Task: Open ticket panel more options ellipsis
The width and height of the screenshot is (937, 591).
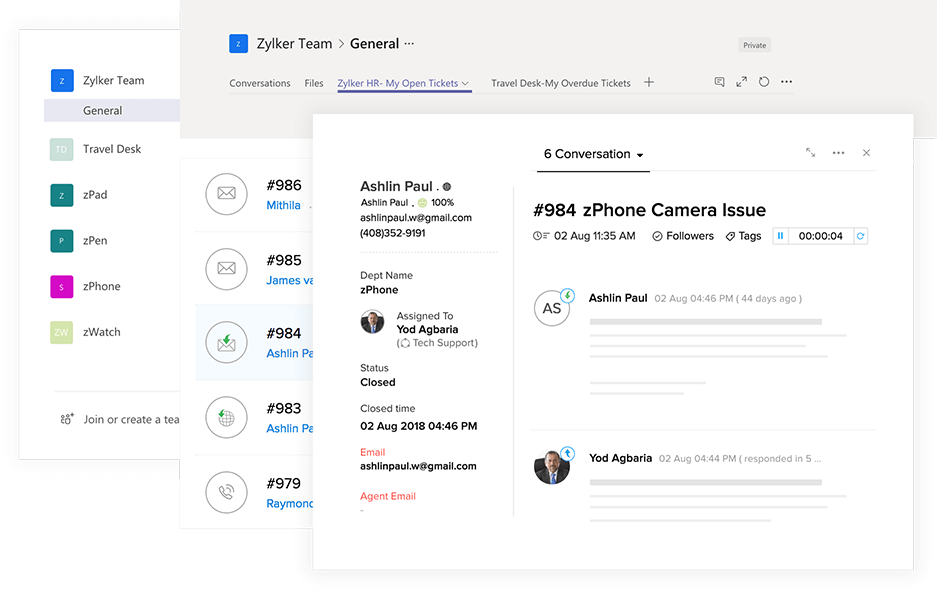Action: 838,153
